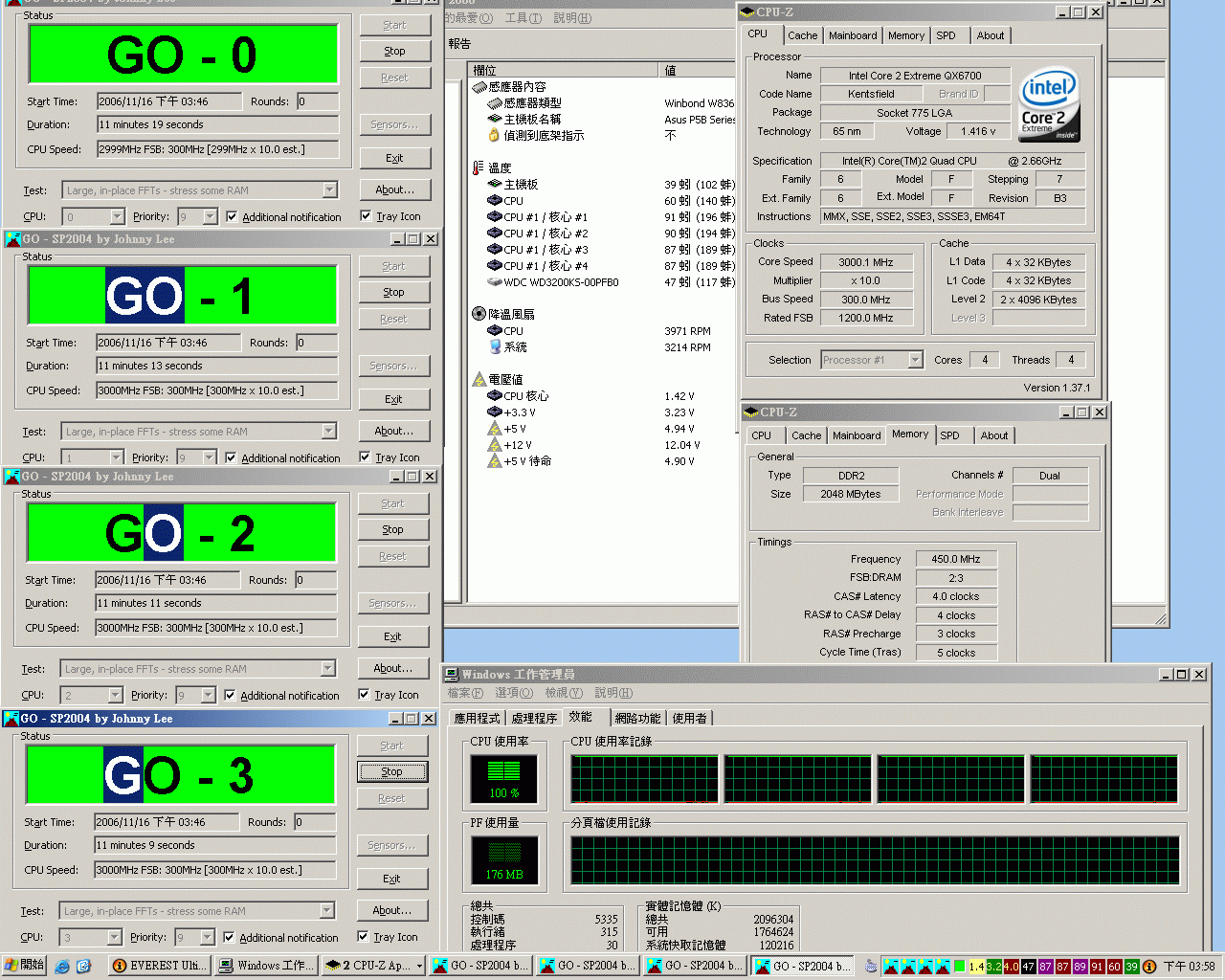Viewport: 1225px width, 980px height.
Task: Toggle Additional notification in GO - 2 window
Action: (x=230, y=695)
